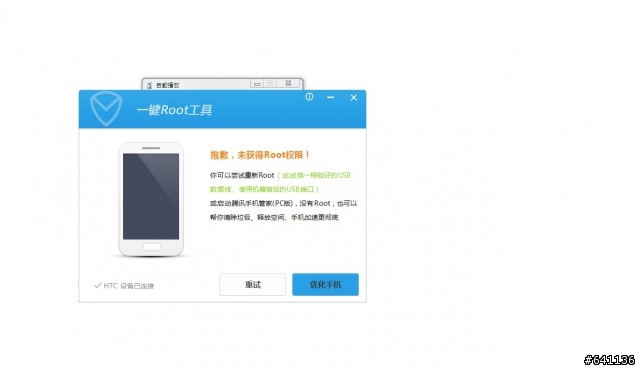Click the phone illustration image
The image size is (640, 368).
pyautogui.click(x=151, y=200)
